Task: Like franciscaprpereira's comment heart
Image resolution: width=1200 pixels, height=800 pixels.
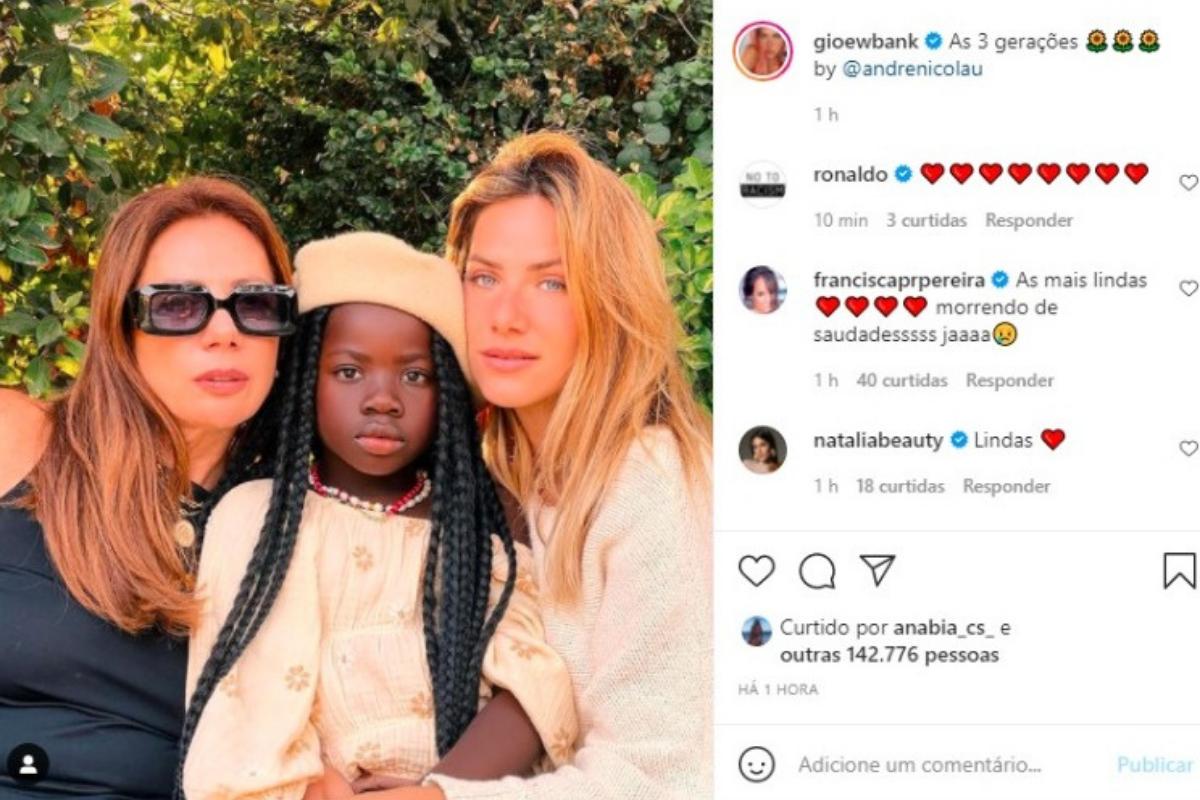Action: click(x=1188, y=289)
